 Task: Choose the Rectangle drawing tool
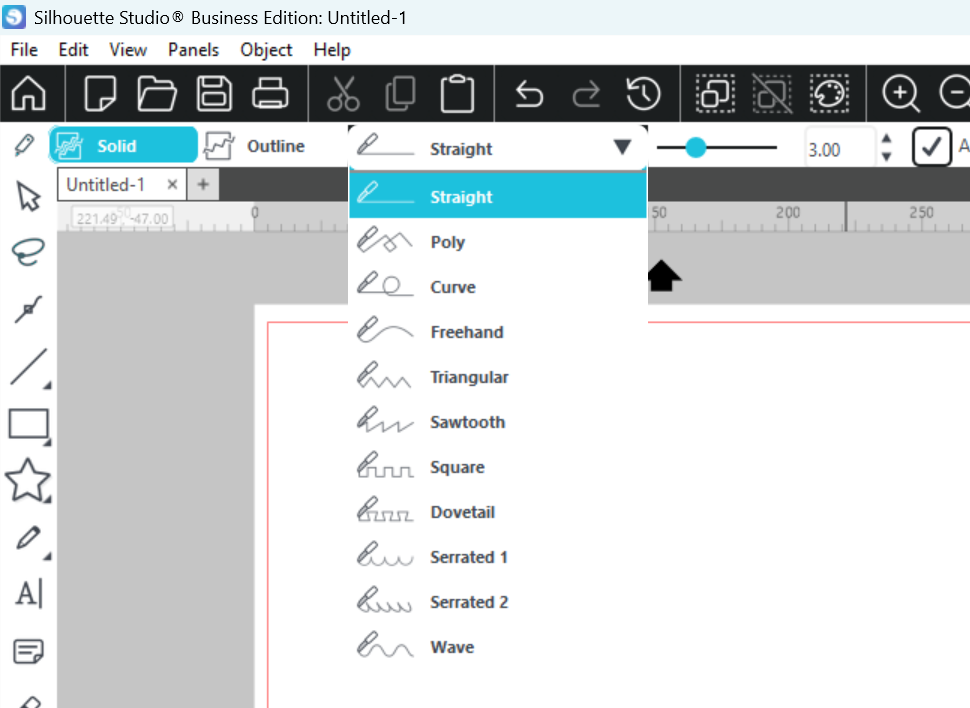pos(28,424)
